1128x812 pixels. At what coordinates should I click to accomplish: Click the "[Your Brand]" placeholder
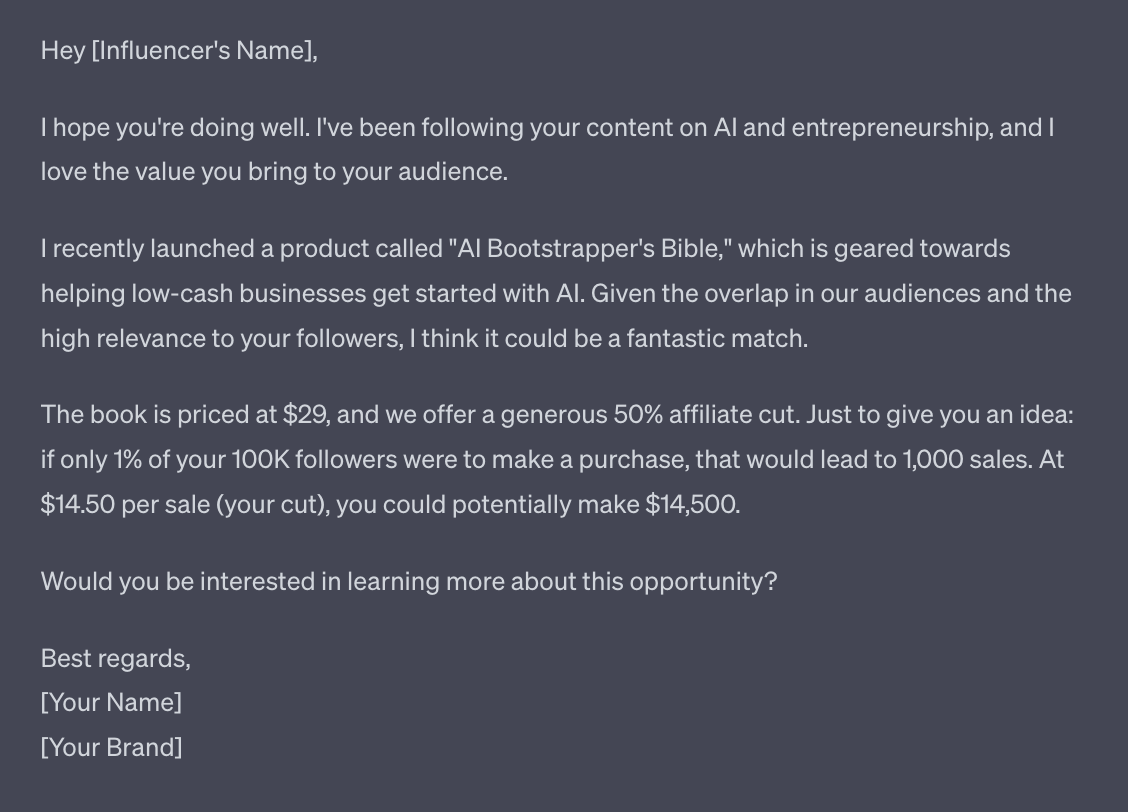point(111,747)
